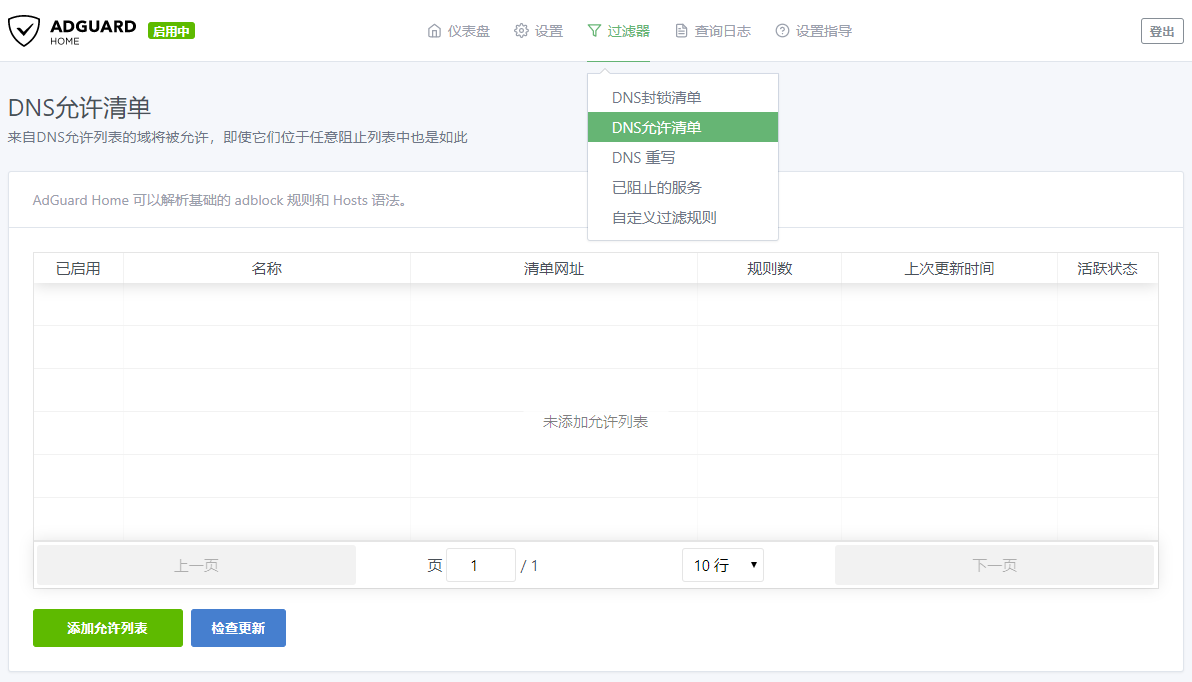Click the AdGuard Home shield logo
This screenshot has width=1192, height=682.
[24, 31]
